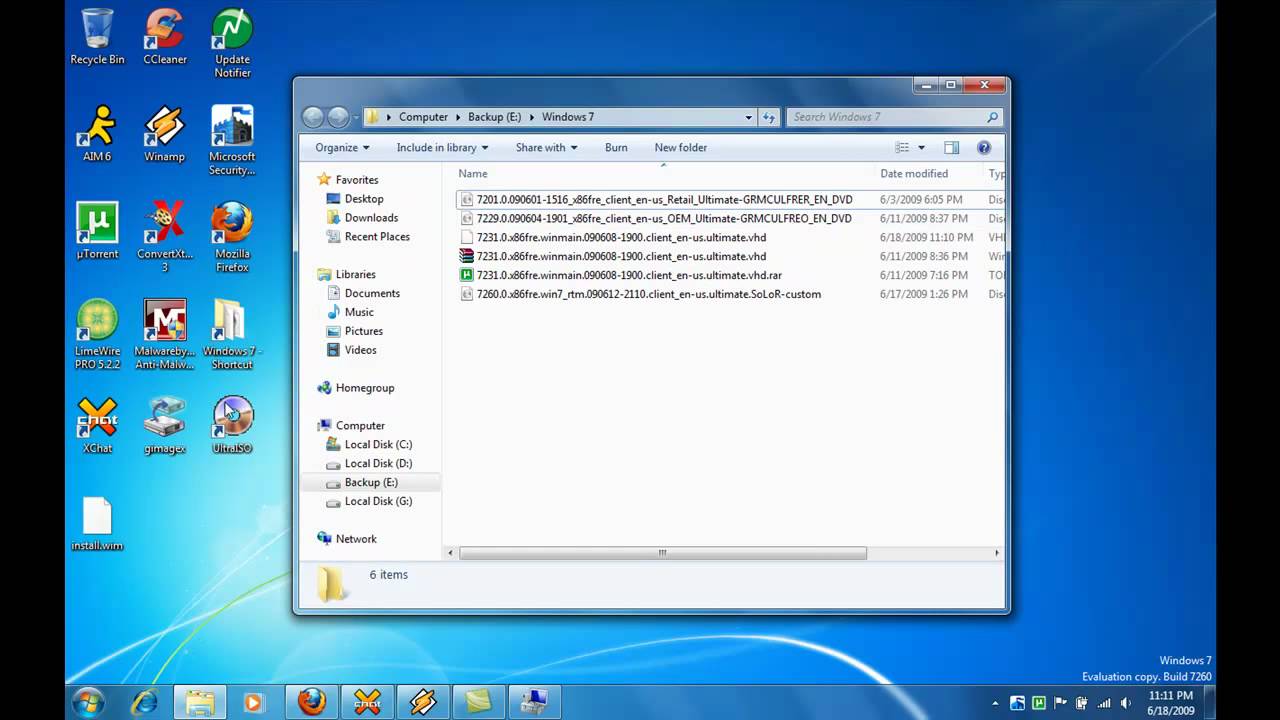
Task: Open the Organize dropdown menu
Action: pyautogui.click(x=342, y=147)
